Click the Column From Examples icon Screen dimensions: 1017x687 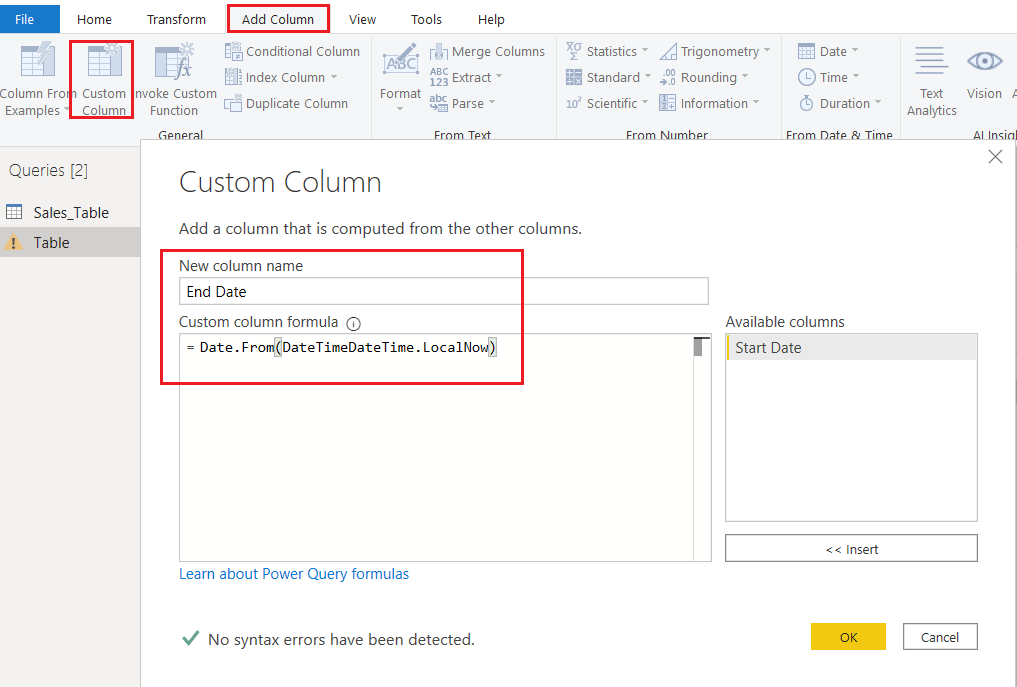[37, 79]
